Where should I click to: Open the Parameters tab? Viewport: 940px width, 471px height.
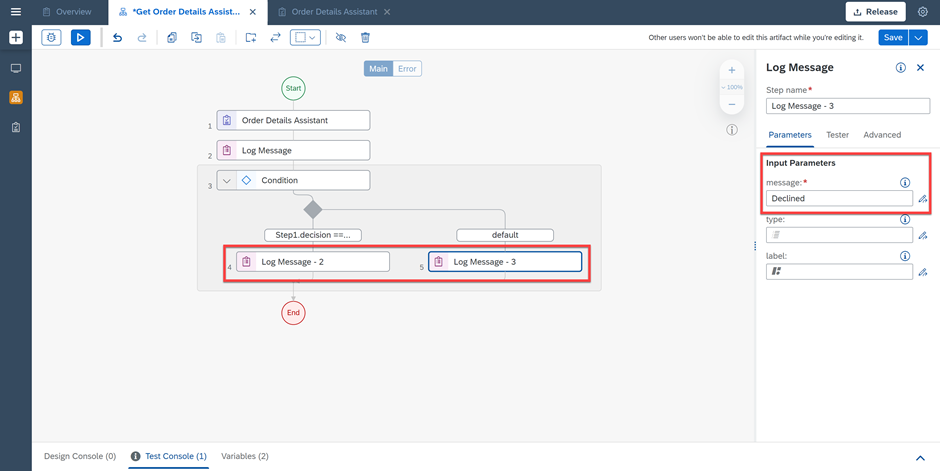(x=790, y=135)
